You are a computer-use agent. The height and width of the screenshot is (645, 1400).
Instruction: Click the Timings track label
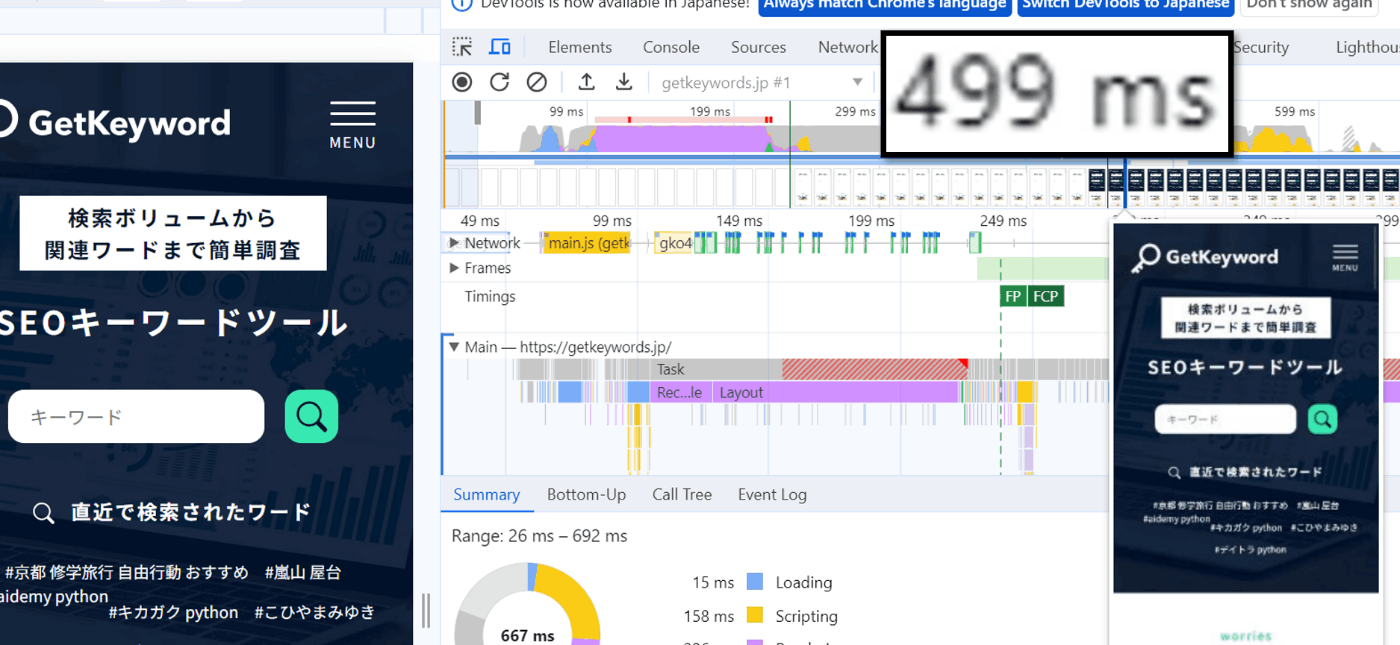point(490,296)
